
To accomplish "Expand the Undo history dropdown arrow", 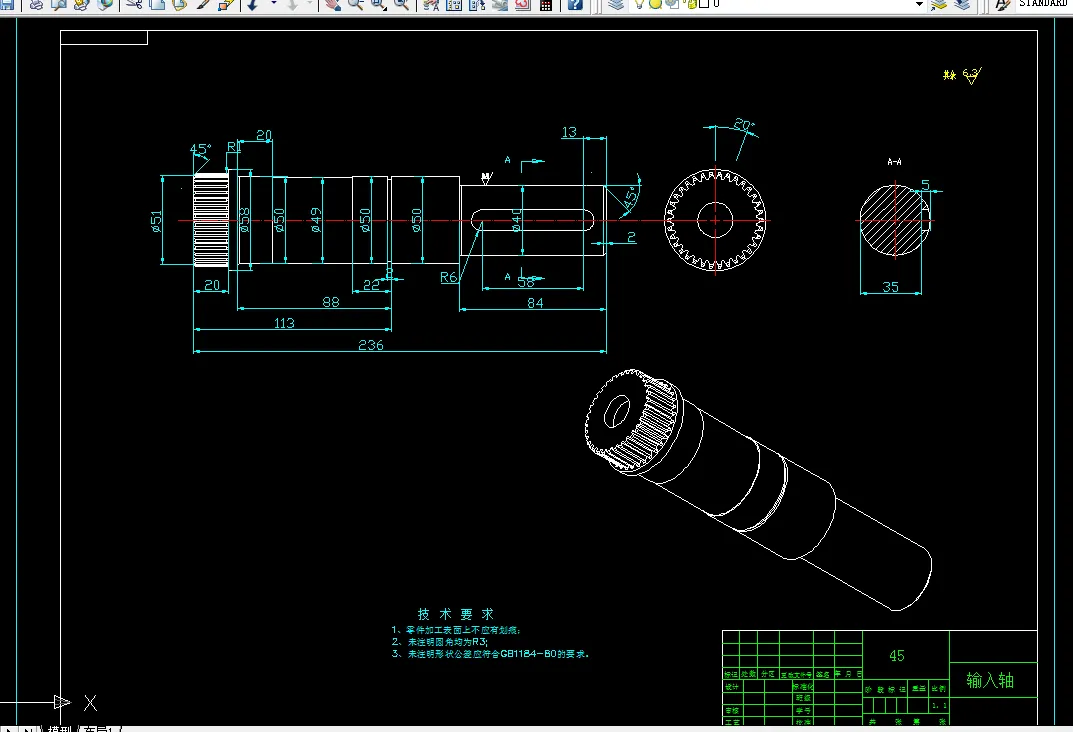I will [274, 4].
